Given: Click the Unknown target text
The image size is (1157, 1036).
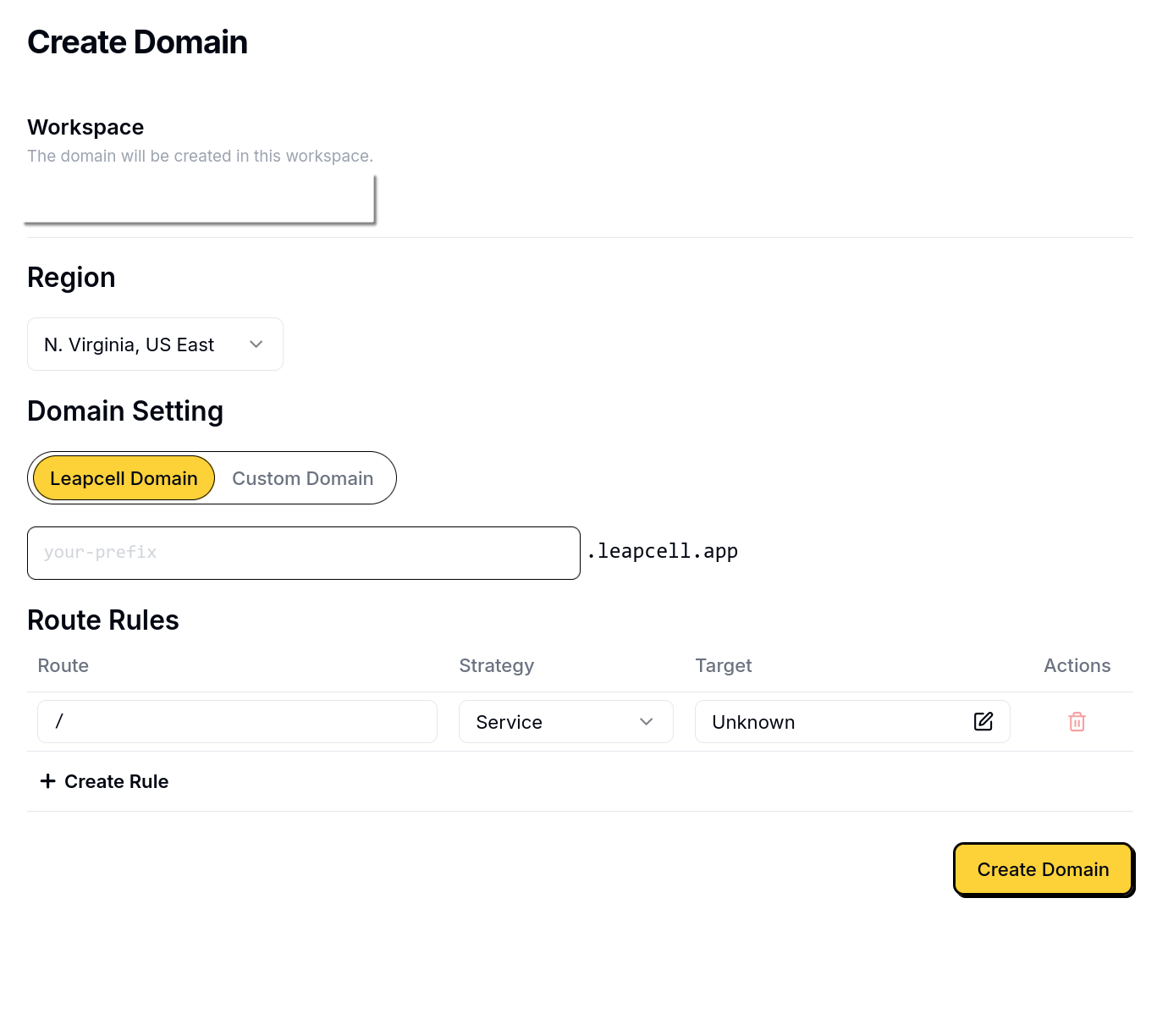Looking at the screenshot, I should click(753, 722).
